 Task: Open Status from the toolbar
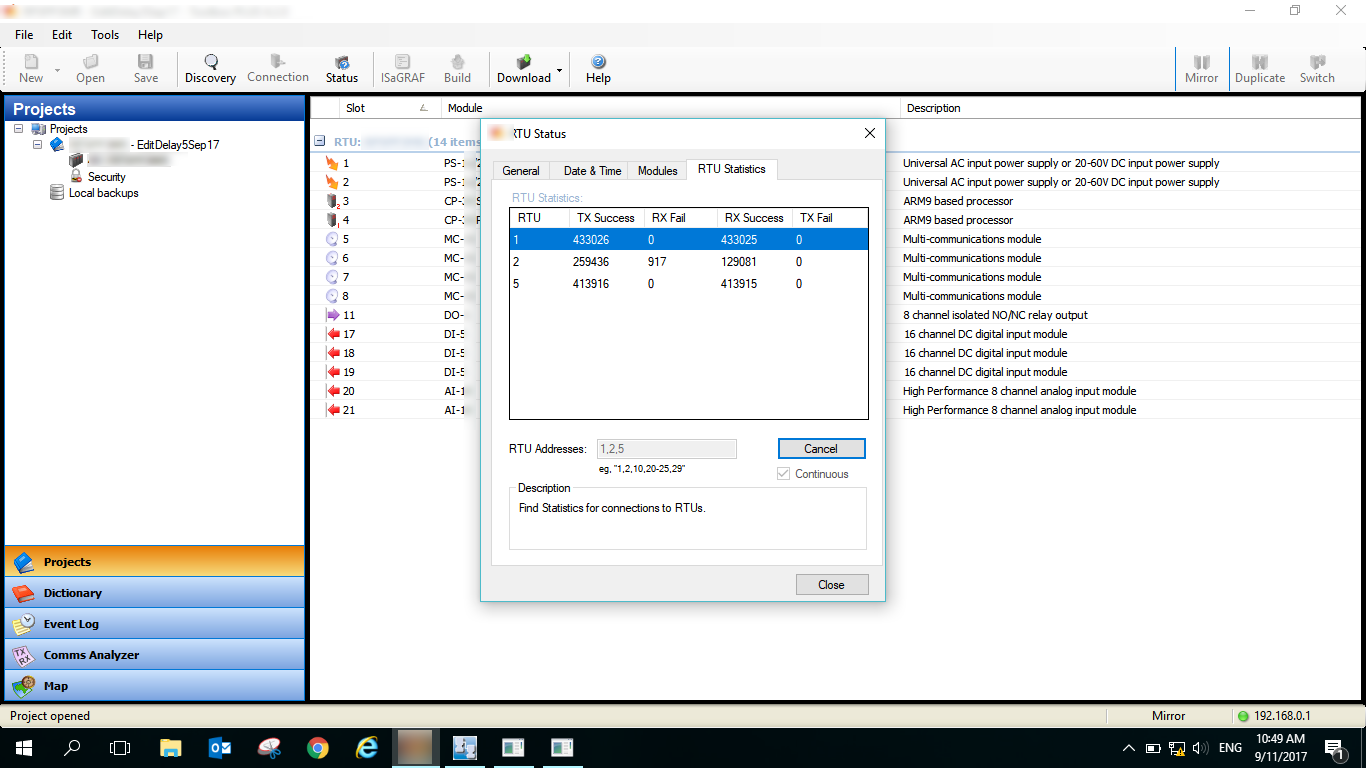click(x=342, y=69)
